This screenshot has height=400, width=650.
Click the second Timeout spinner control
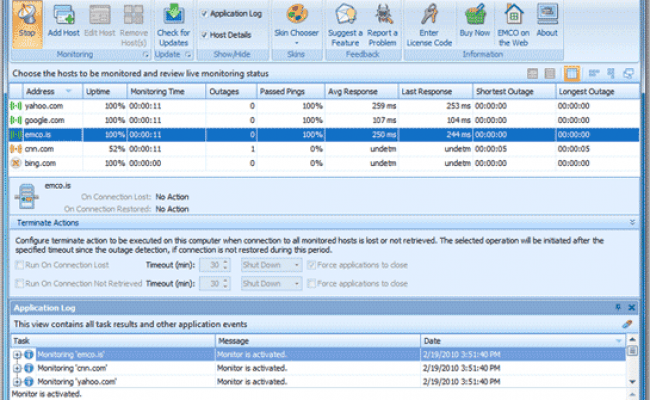click(226, 284)
